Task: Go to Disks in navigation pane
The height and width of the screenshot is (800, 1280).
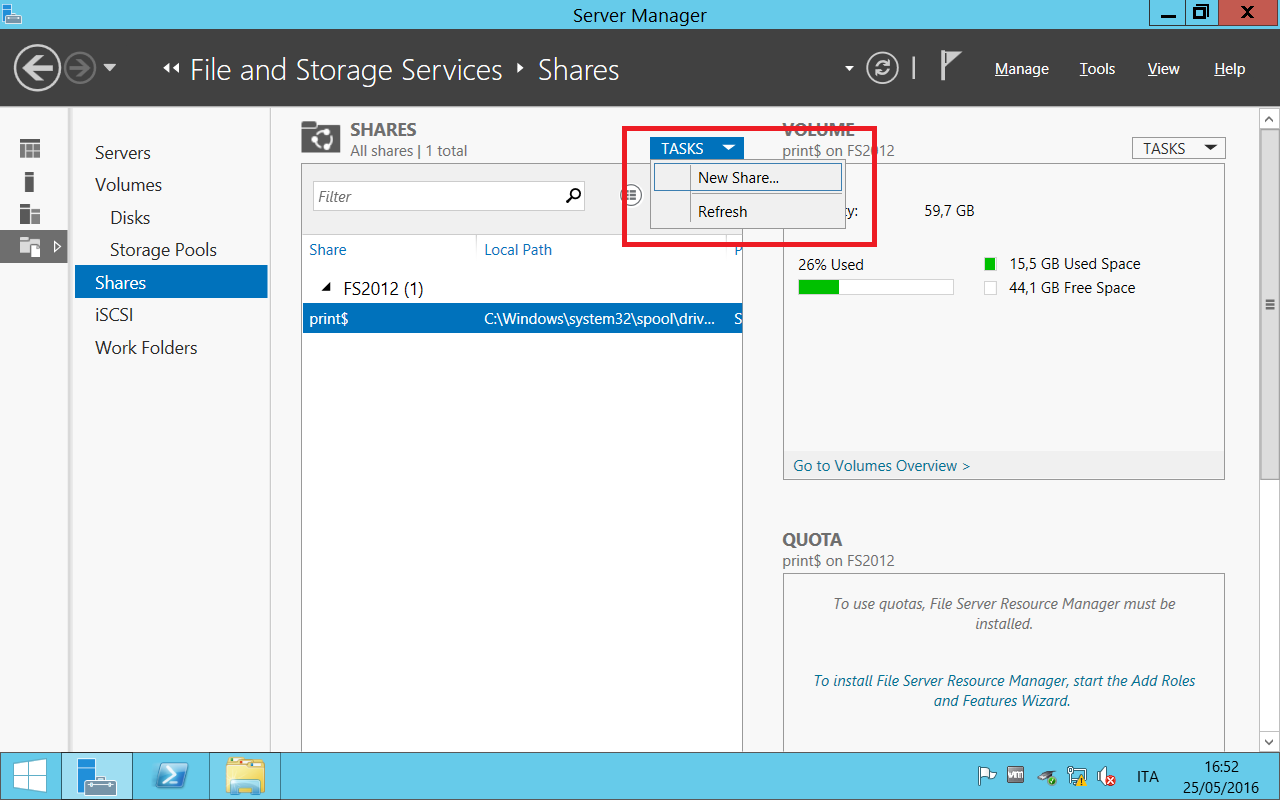Action: [x=130, y=218]
